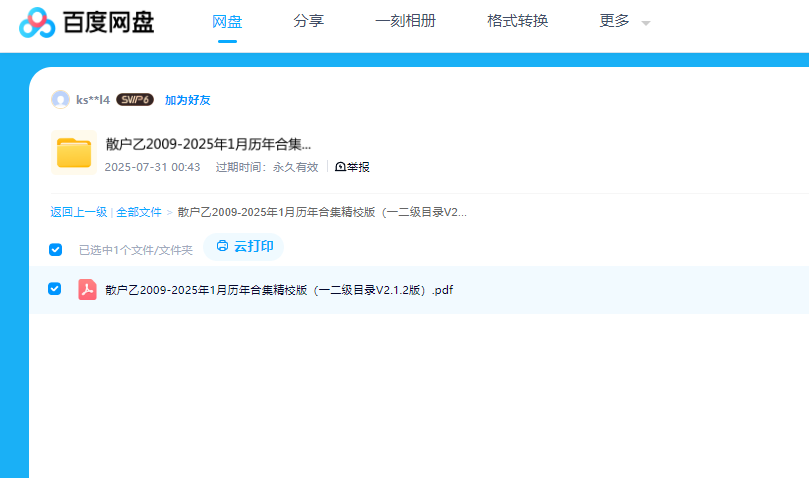Click the yellow shared folder icon
The image size is (809, 478).
[73, 152]
